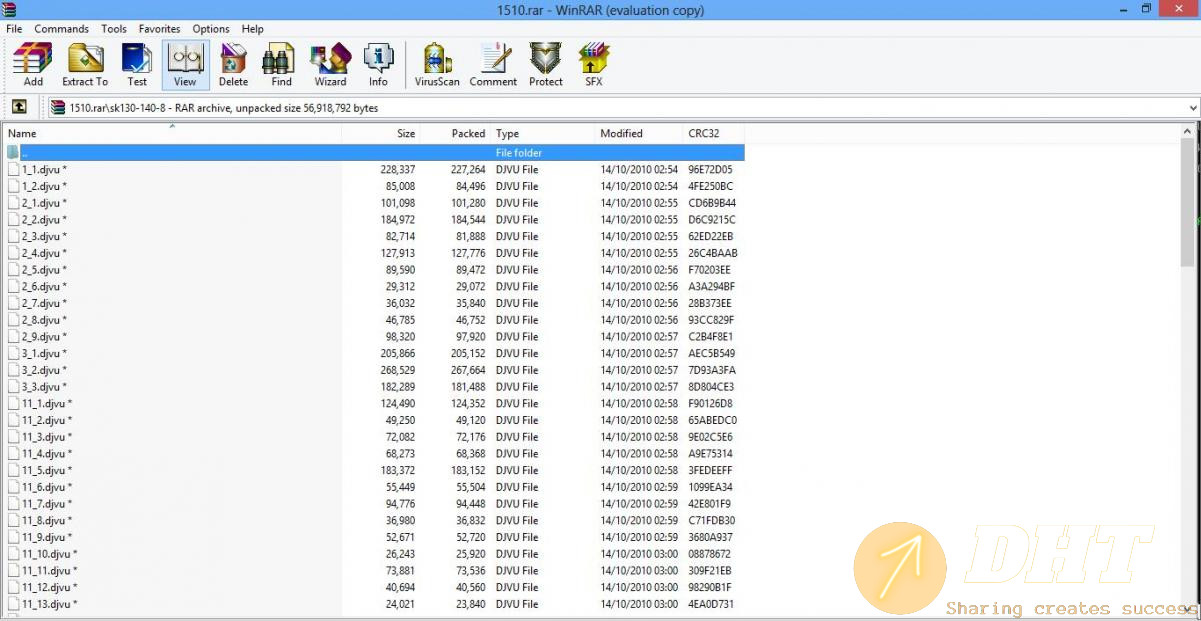Open the Extract To tool
This screenshot has height=621, width=1201.
point(85,65)
